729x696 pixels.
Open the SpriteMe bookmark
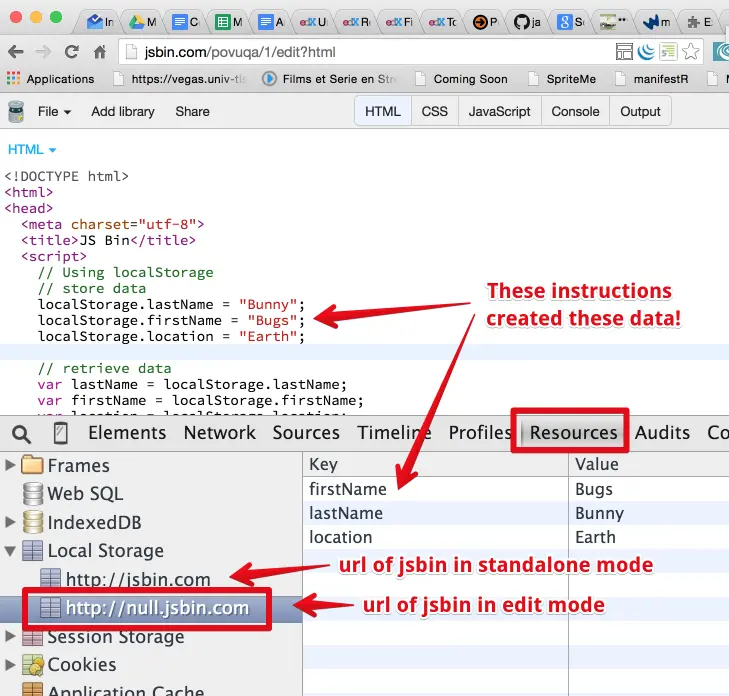563,79
